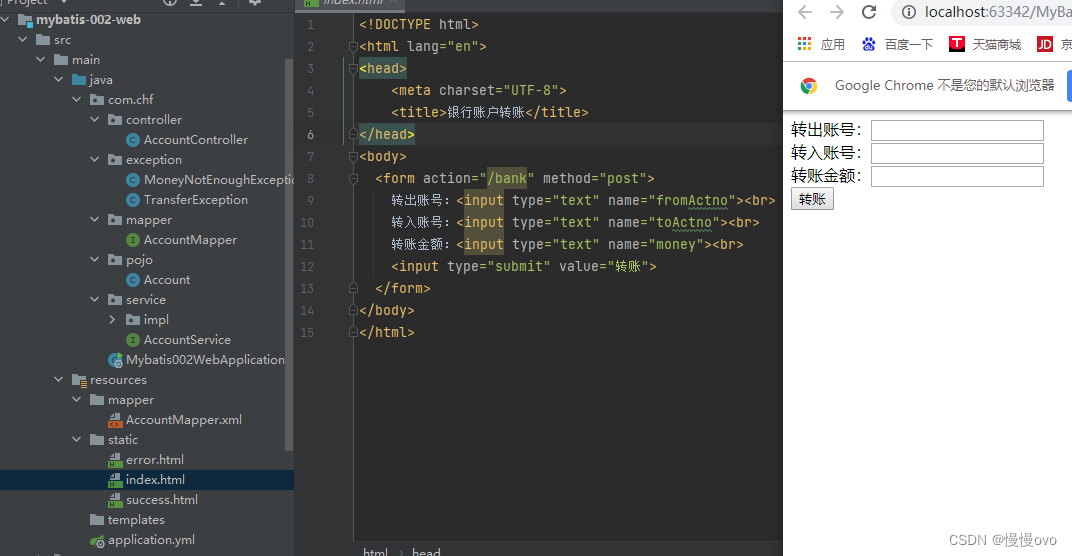This screenshot has height=556, width=1072.
Task: Open the 百度一下 bookmark
Action: click(x=898, y=44)
